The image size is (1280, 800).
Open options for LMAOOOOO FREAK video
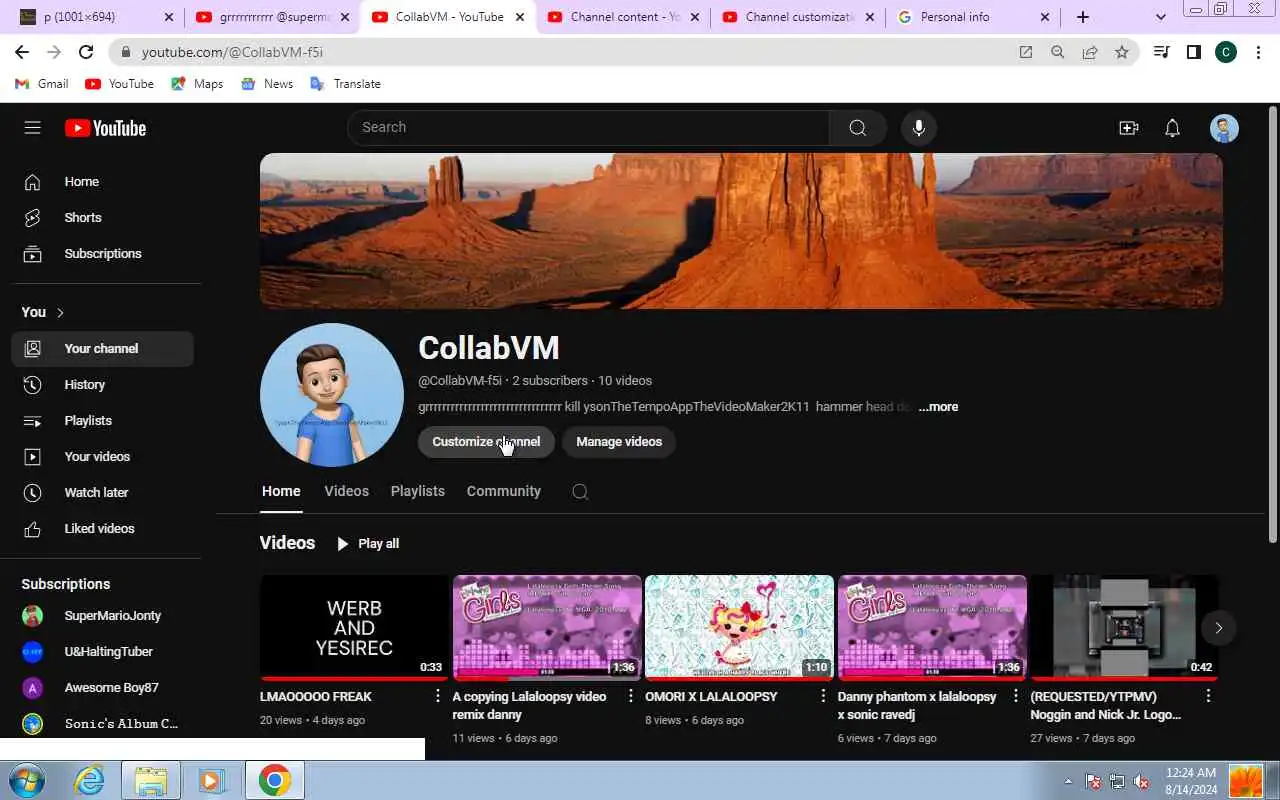[x=438, y=696]
